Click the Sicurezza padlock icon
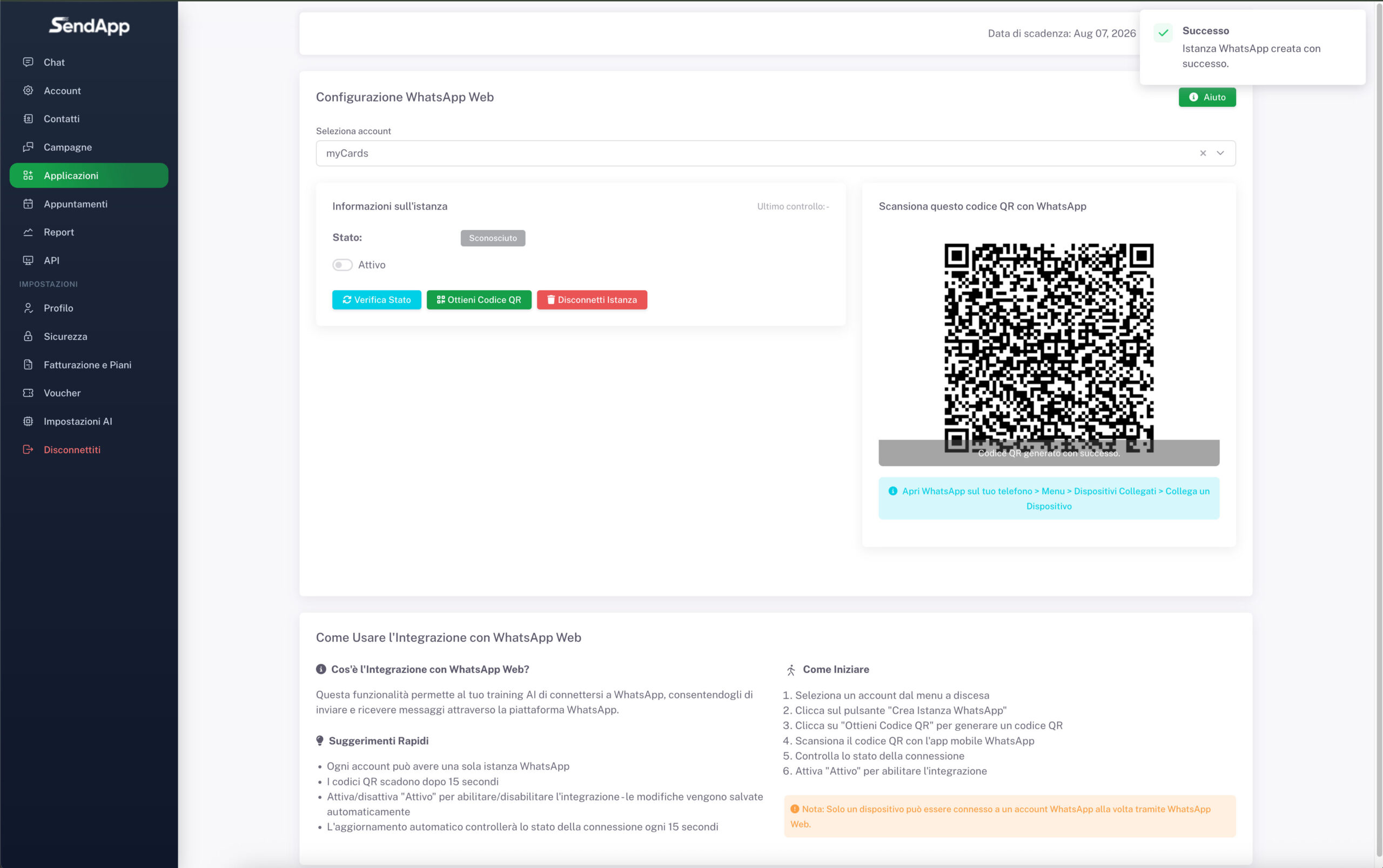This screenshot has height=868, width=1383. [x=28, y=337]
